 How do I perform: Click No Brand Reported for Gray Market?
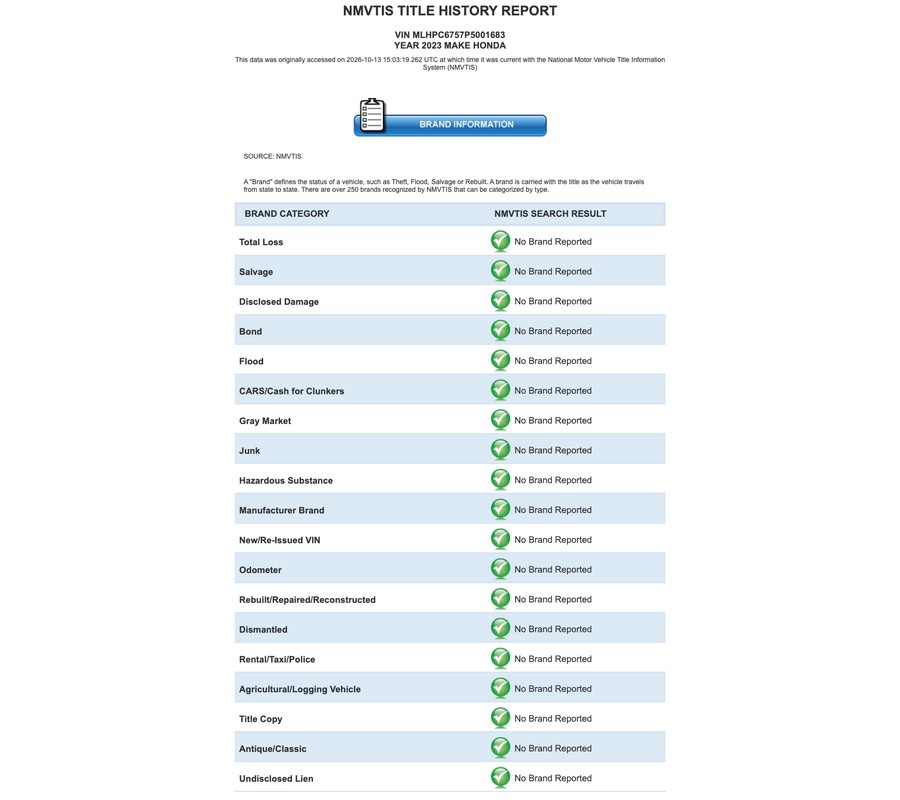[553, 421]
